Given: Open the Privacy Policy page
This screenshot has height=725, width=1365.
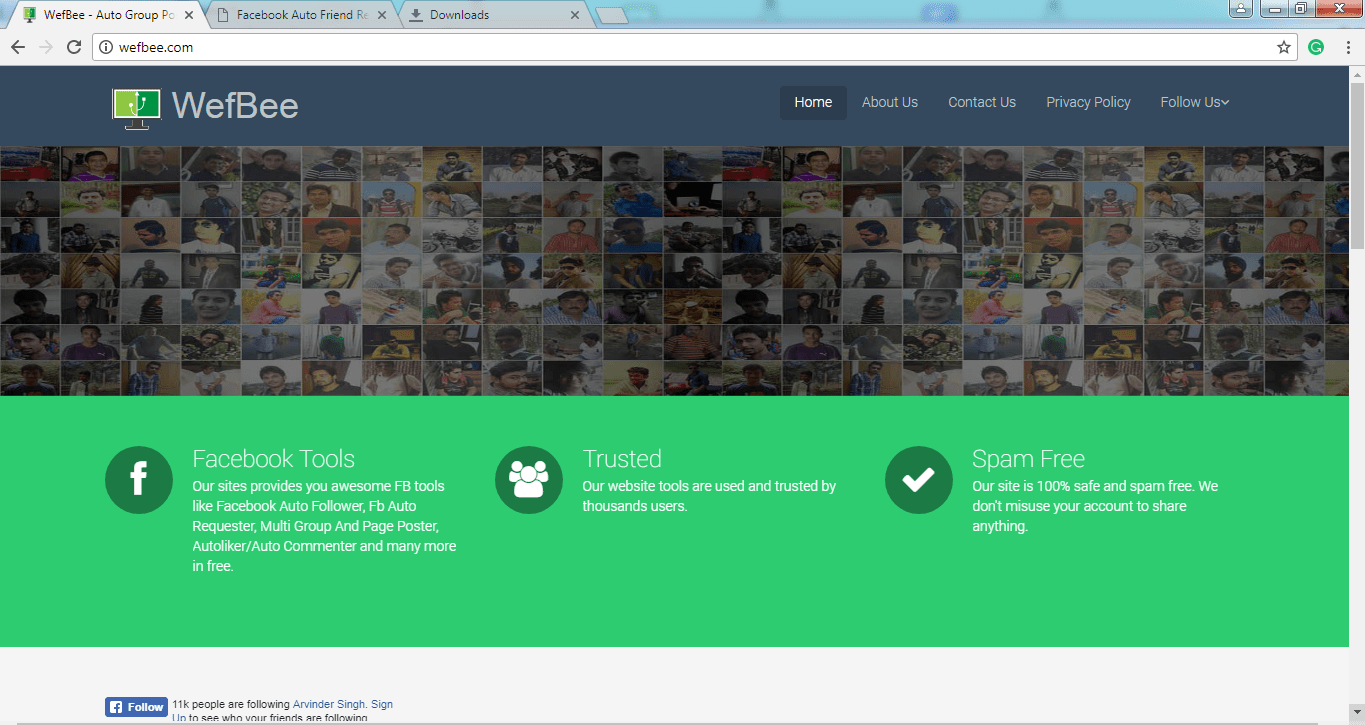Looking at the screenshot, I should [x=1088, y=102].
